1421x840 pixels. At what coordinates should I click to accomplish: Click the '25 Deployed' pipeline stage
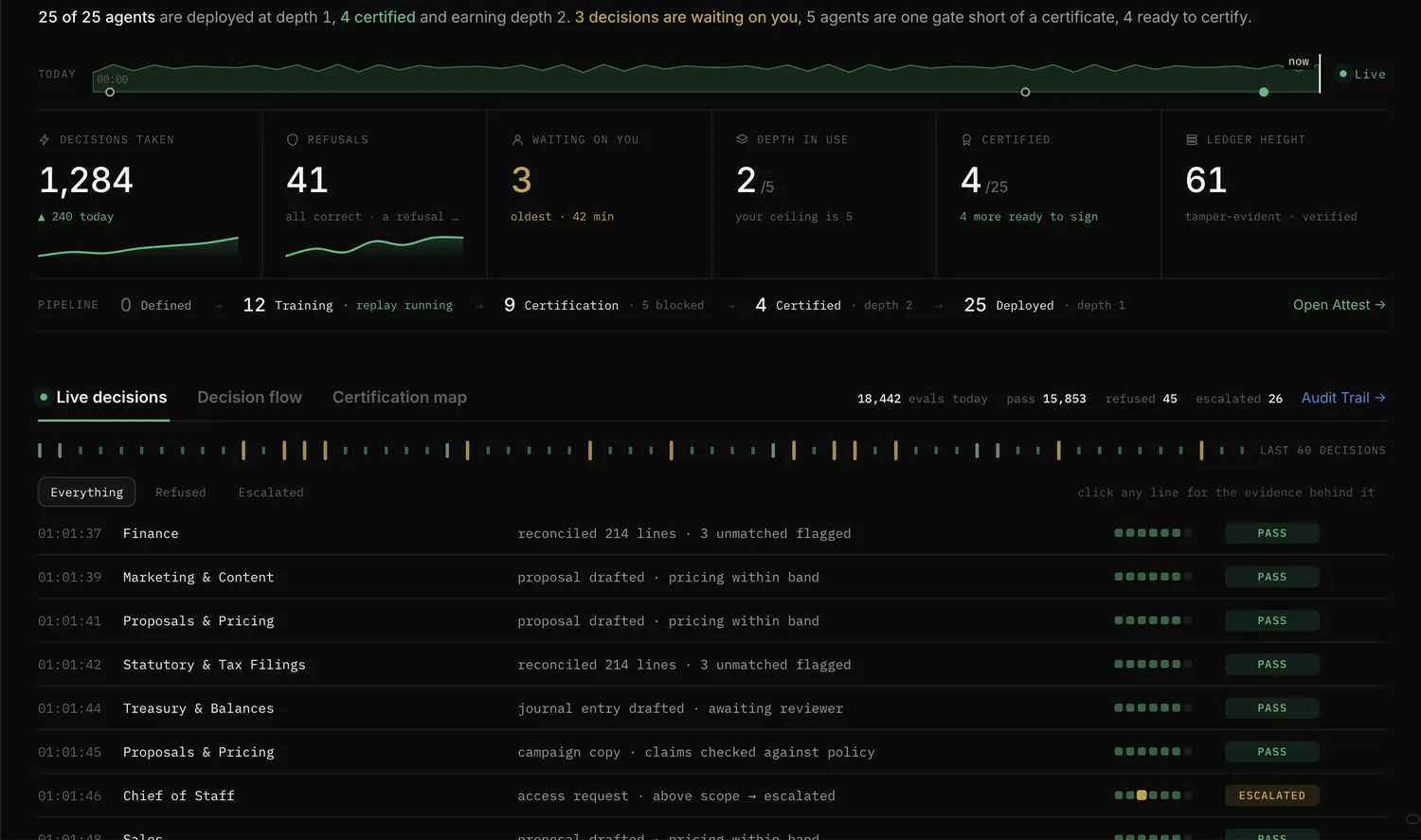tap(1009, 305)
